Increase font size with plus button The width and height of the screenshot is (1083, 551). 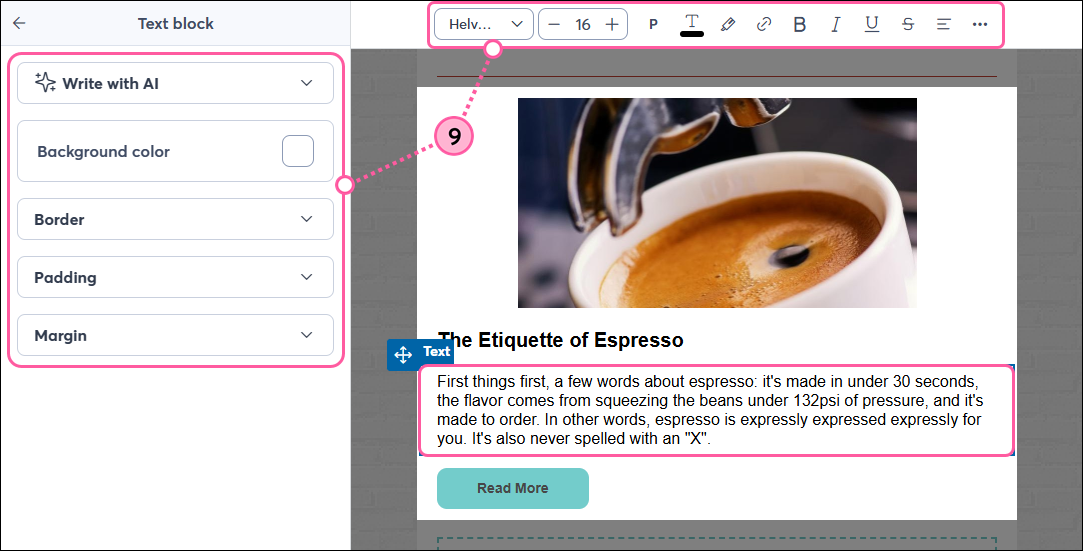612,24
